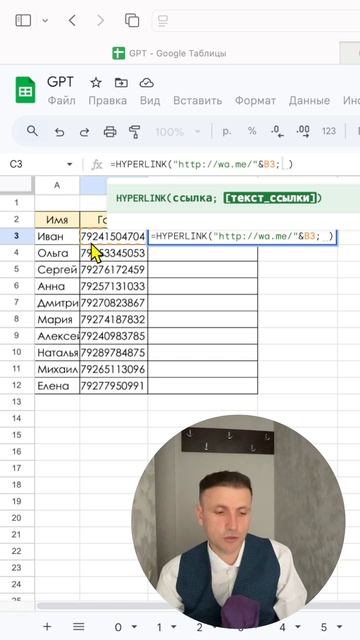Open the Формат menu

(x=256, y=100)
